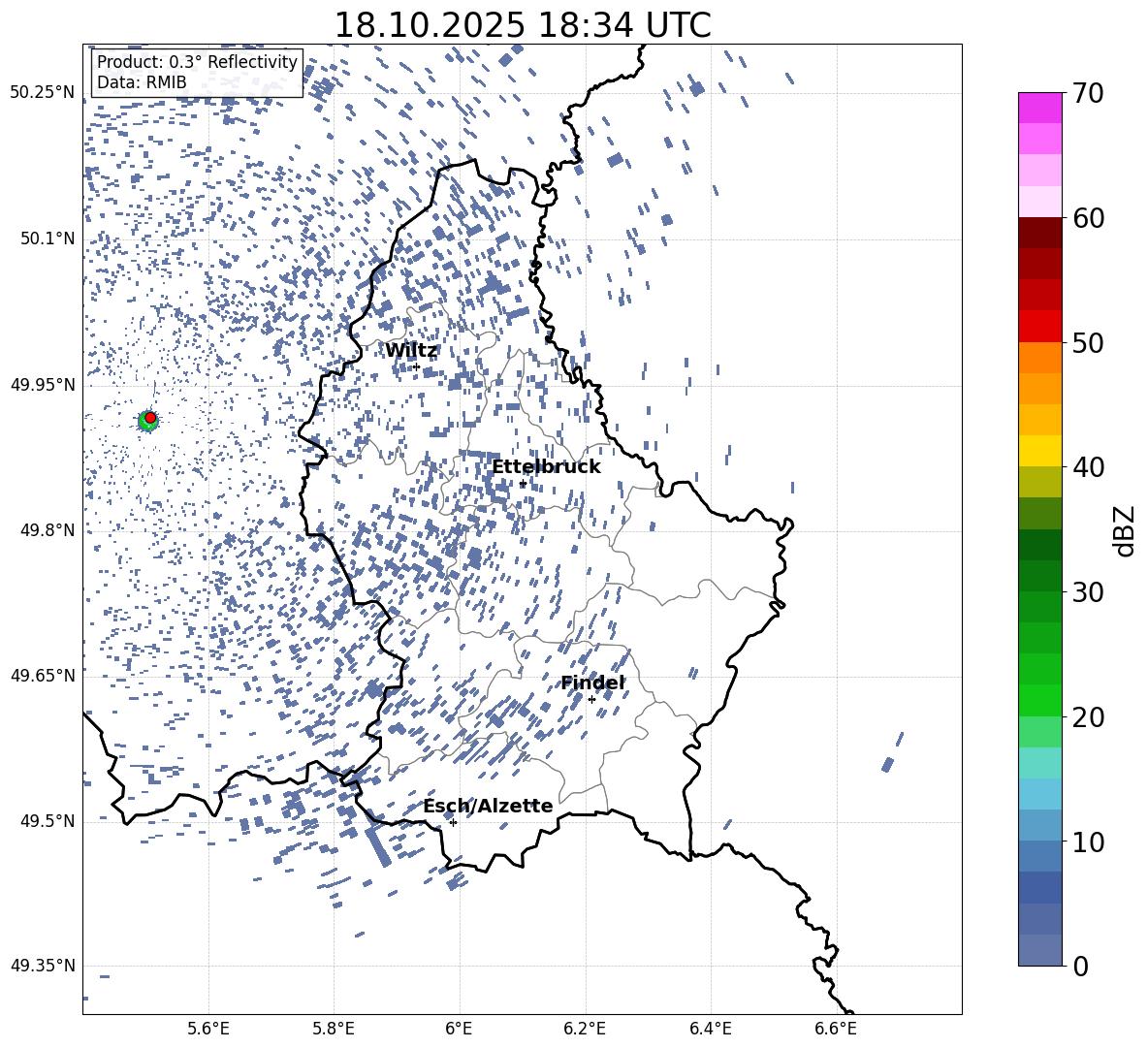Click the red radar site marker
1148x1048 pixels.
[150, 418]
